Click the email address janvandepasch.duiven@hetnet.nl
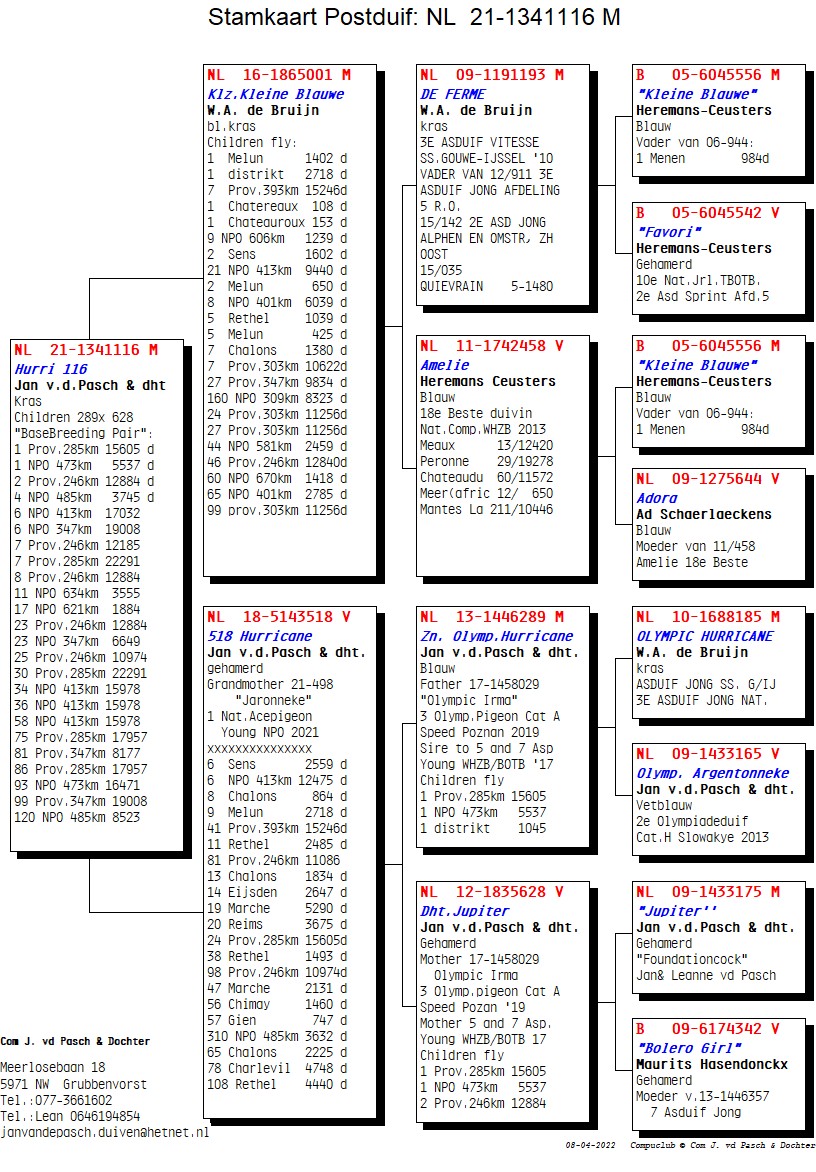The height and width of the screenshot is (1172, 816). (105, 1133)
